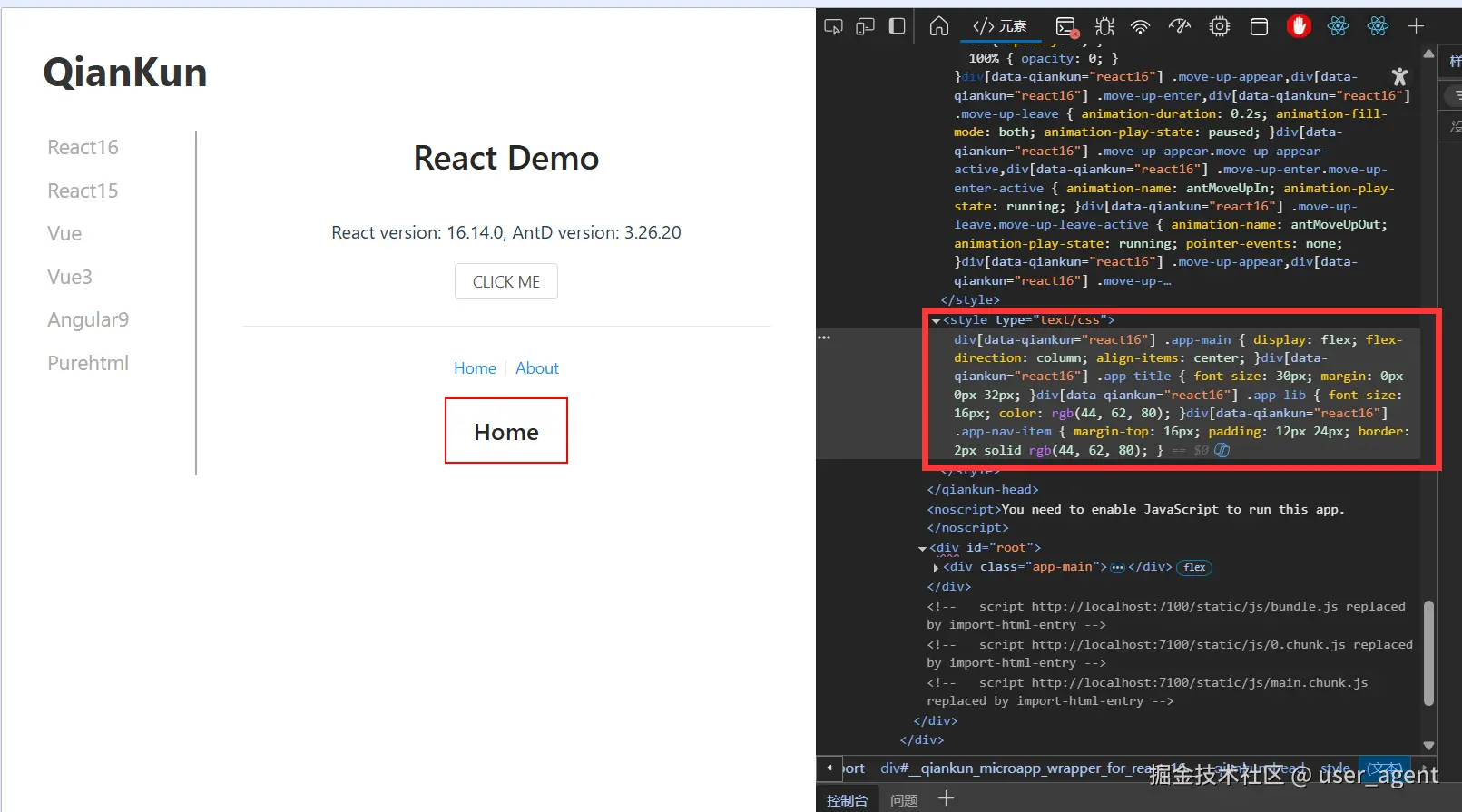Viewport: 1462px width, 812px height.
Task: Click the DOM tree scroll-up arrow
Action: 1428,54
